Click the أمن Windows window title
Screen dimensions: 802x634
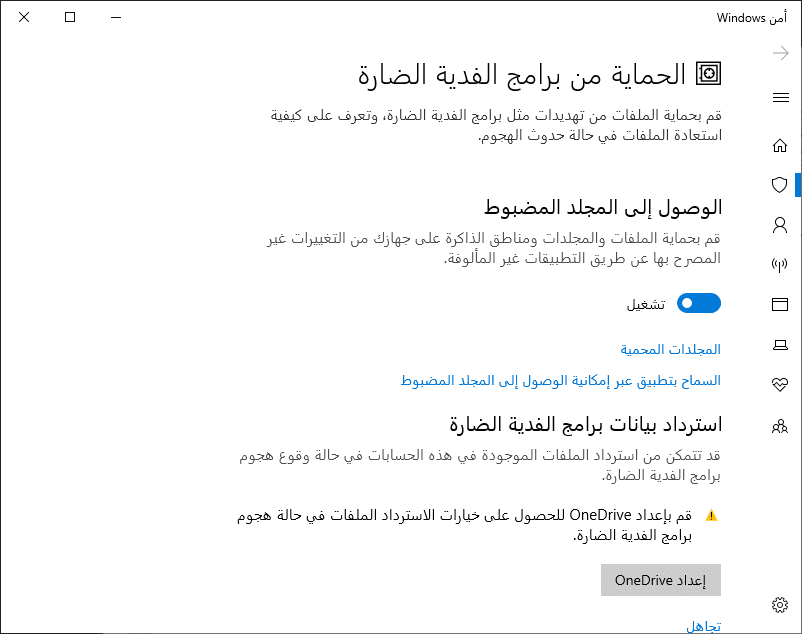751,18
